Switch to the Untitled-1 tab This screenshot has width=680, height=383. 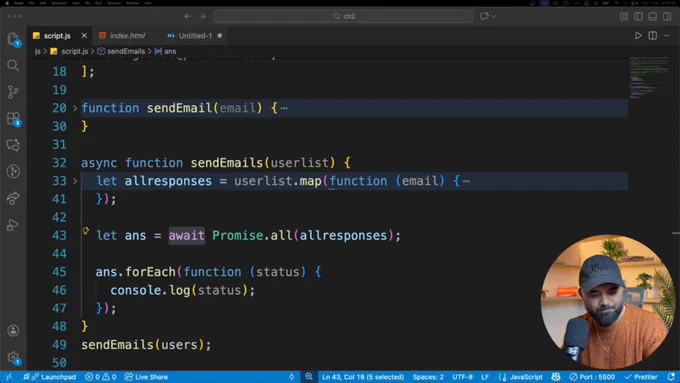pyautogui.click(x=195, y=36)
